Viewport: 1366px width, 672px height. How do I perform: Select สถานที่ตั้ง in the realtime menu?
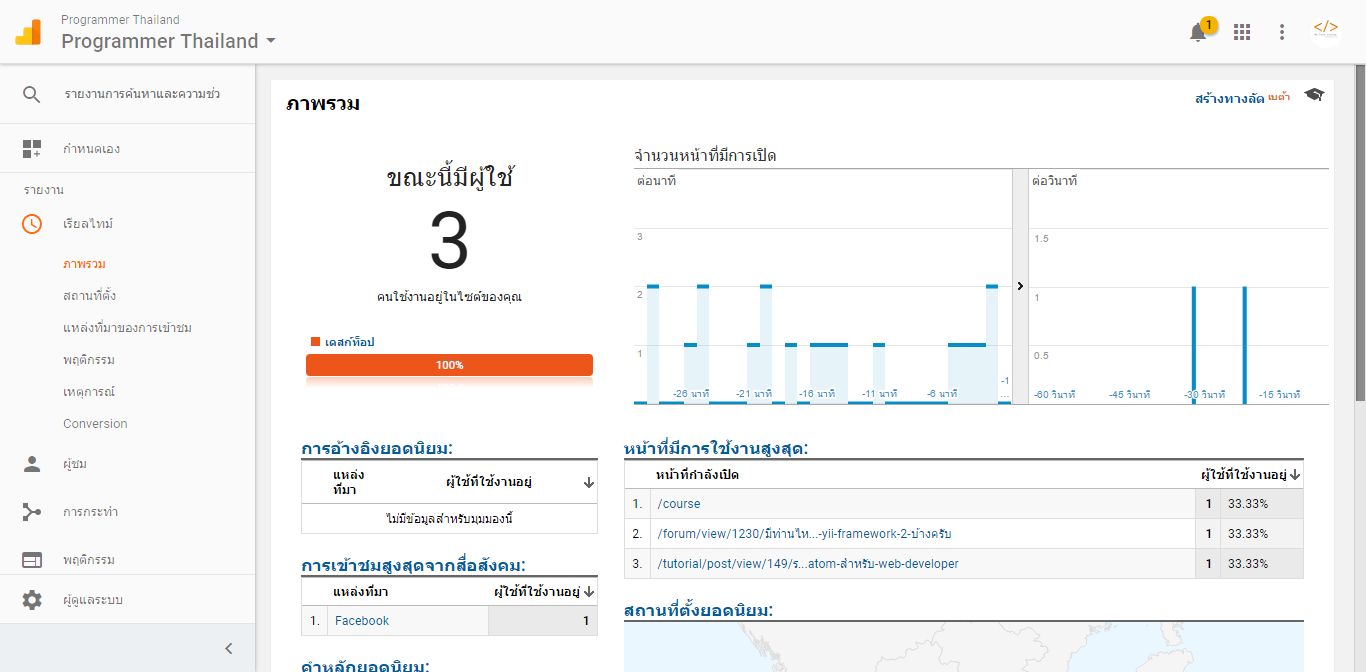90,296
